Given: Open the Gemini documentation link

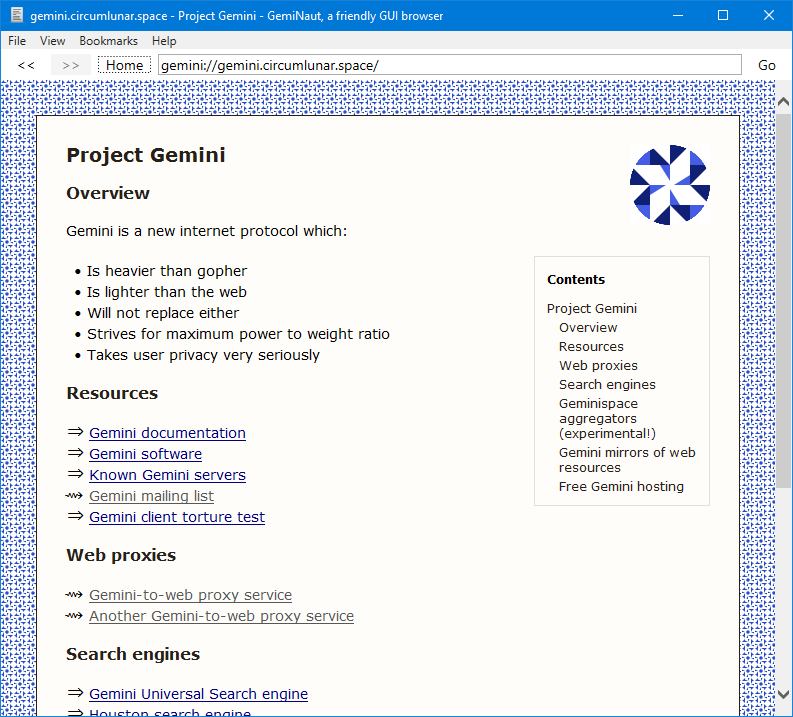Looking at the screenshot, I should coord(167,433).
